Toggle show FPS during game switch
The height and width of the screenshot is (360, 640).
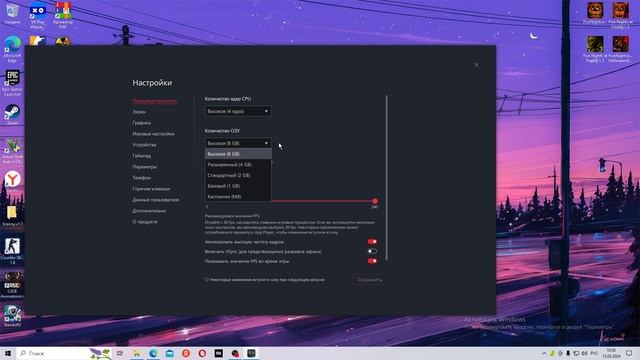(372, 261)
